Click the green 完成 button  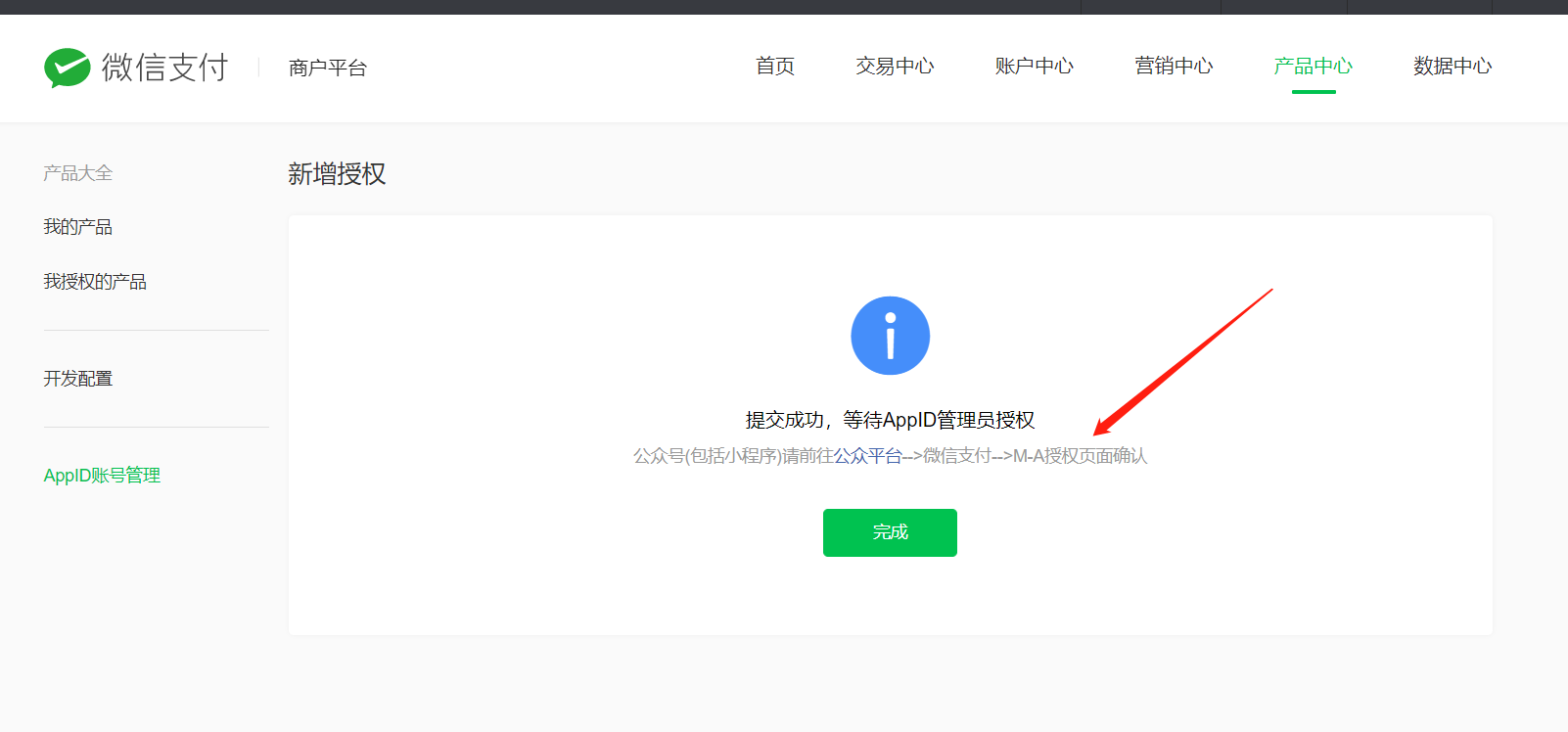pyautogui.click(x=890, y=532)
